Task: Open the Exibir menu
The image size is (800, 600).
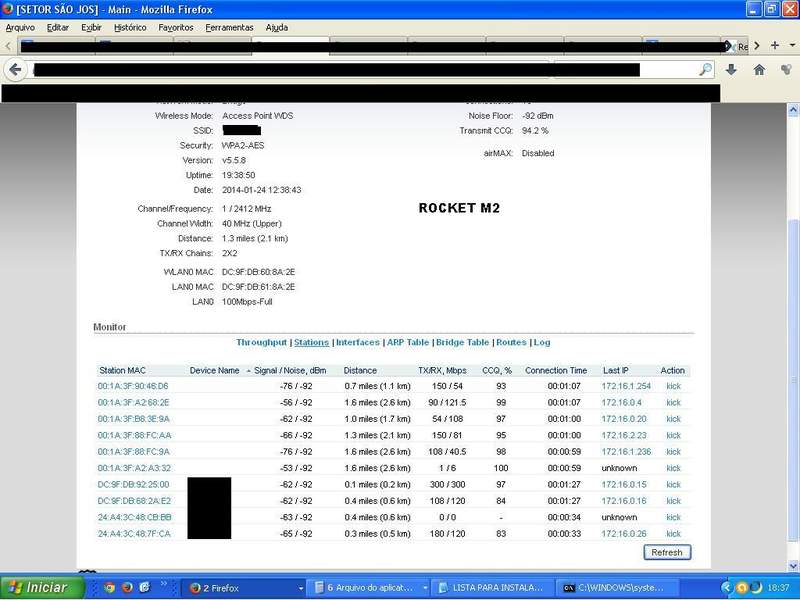Action: 91,28
